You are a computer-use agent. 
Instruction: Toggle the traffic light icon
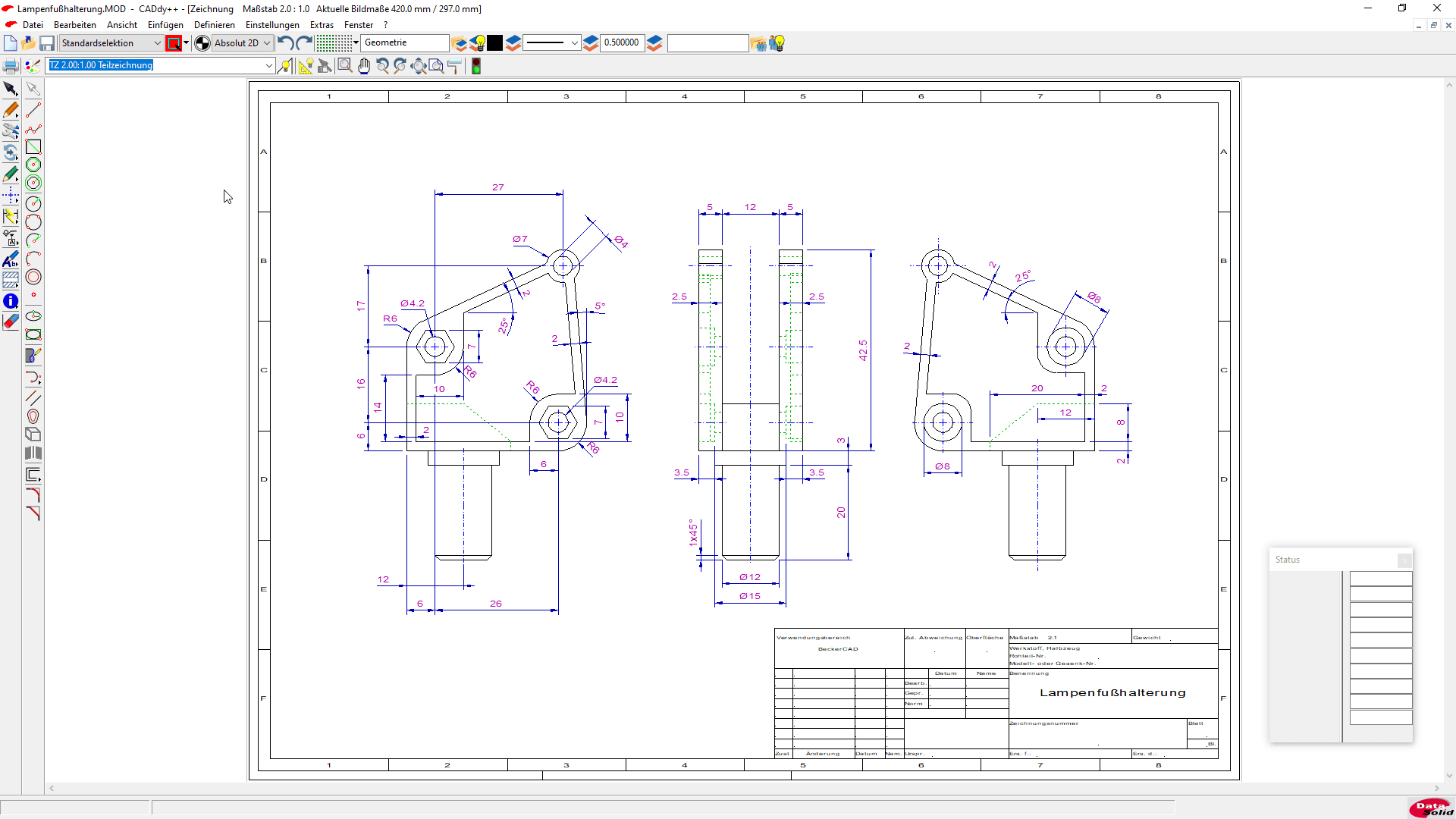click(x=476, y=66)
